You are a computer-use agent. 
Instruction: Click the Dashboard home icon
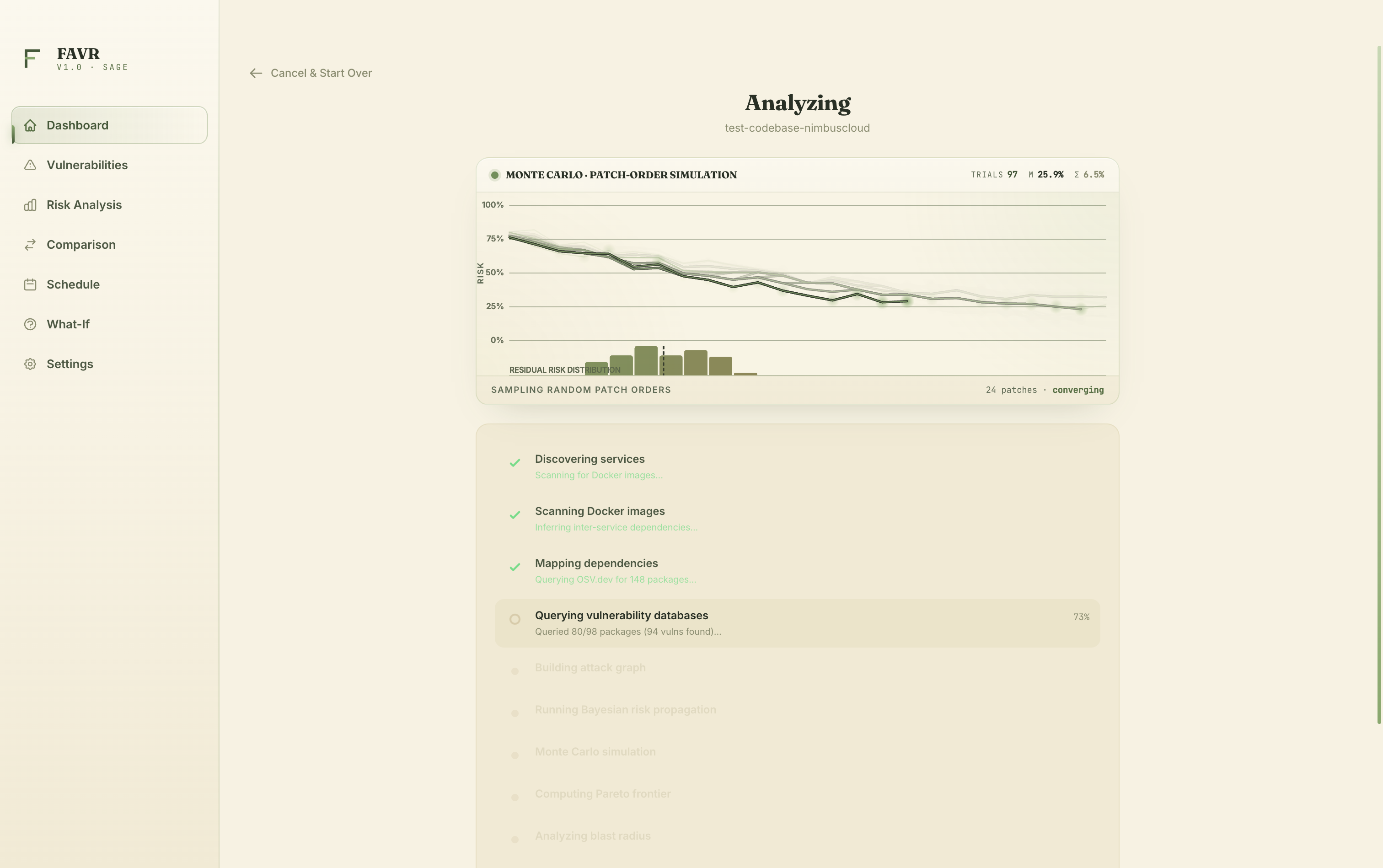tap(31, 125)
